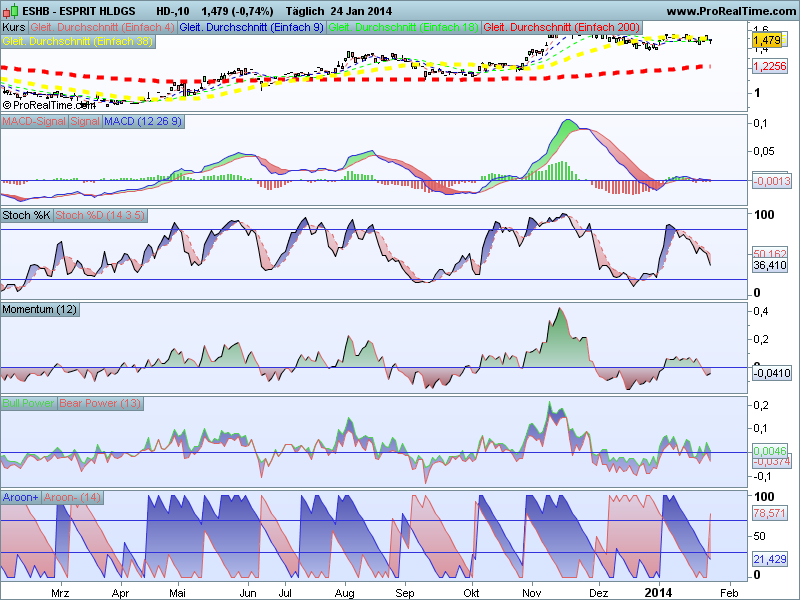Viewport: 800px width, 600px height.
Task: Click the Aug label on time axis
Action: pos(344,593)
